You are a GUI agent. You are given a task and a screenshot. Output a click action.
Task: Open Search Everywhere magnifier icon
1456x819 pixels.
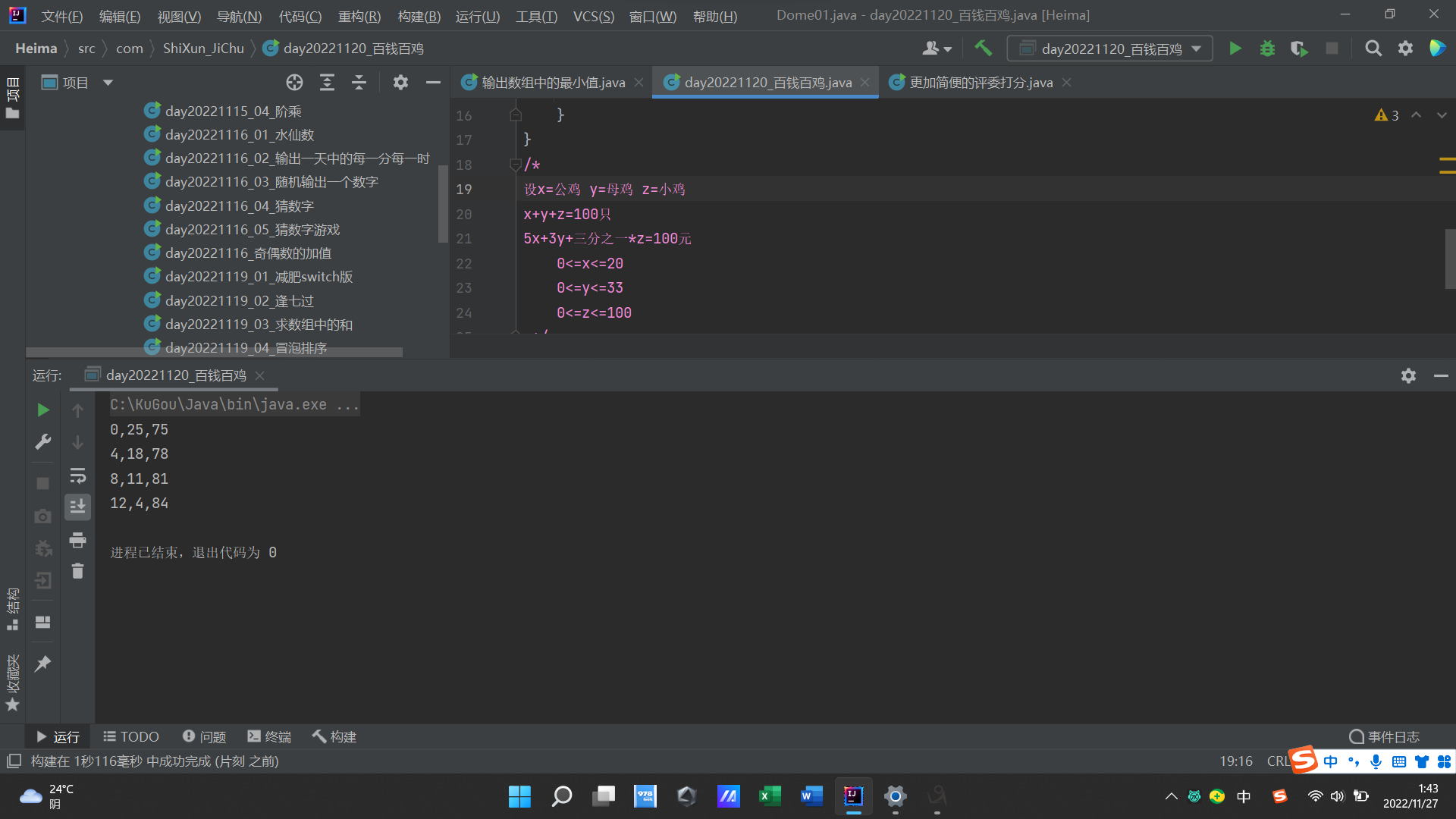coord(1373,49)
